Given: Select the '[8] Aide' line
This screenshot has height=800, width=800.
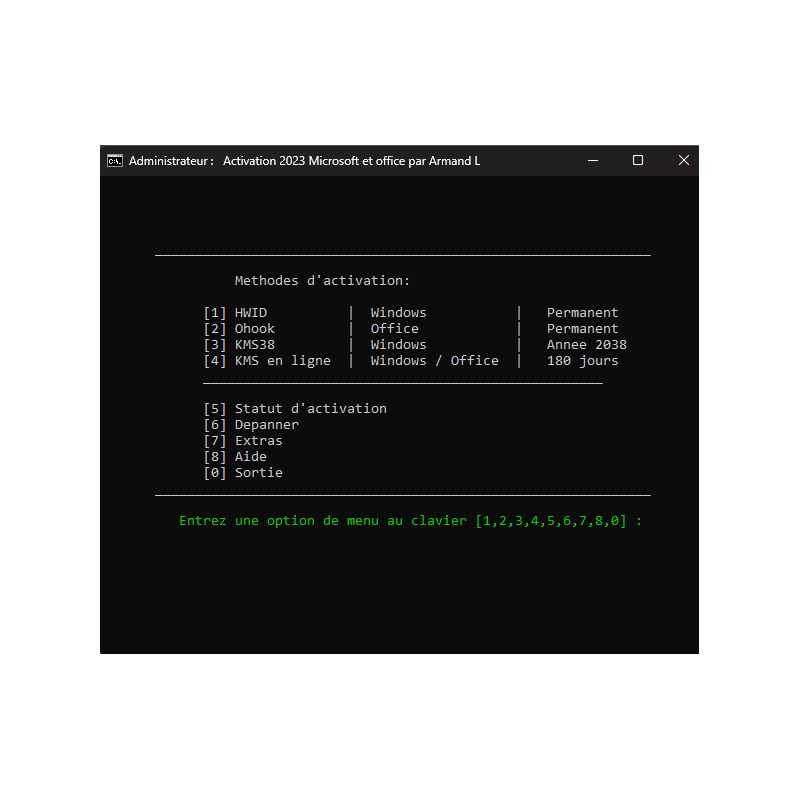Looking at the screenshot, I should coord(235,457).
